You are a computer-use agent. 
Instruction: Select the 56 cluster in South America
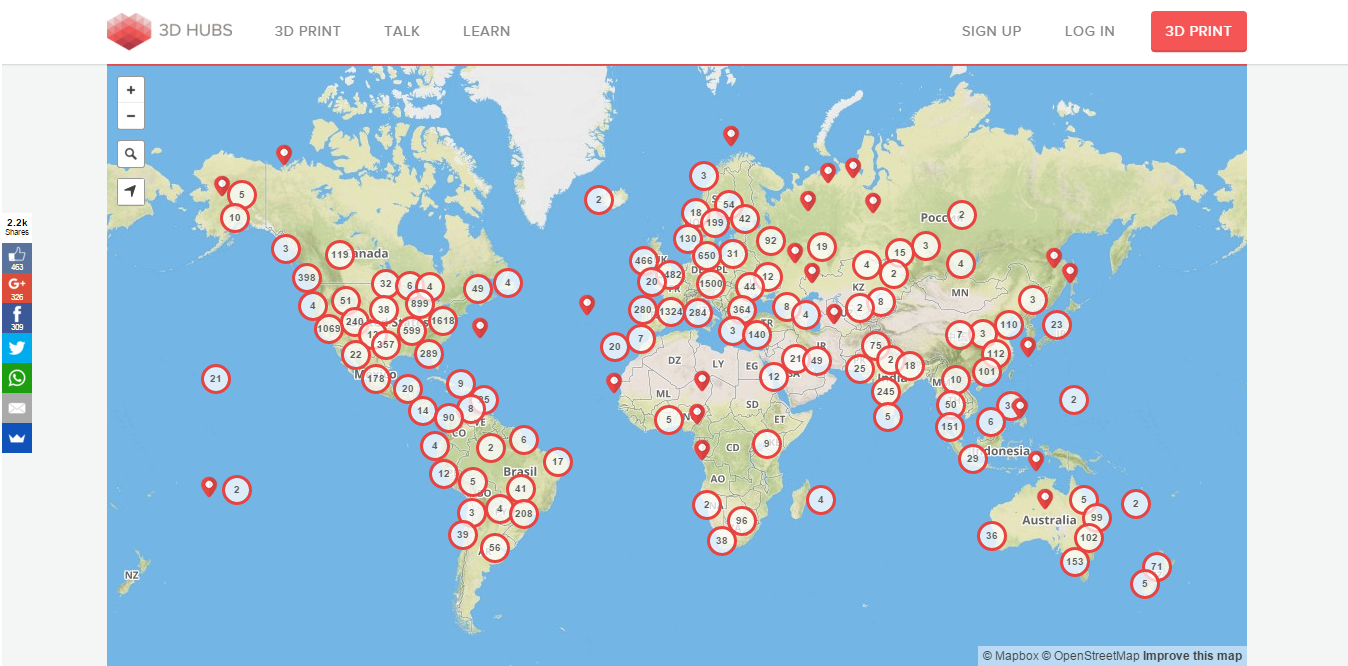tap(494, 547)
